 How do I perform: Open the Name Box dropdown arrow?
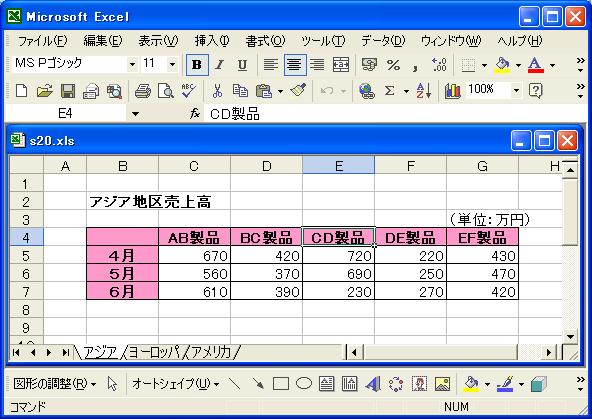click(x=135, y=114)
